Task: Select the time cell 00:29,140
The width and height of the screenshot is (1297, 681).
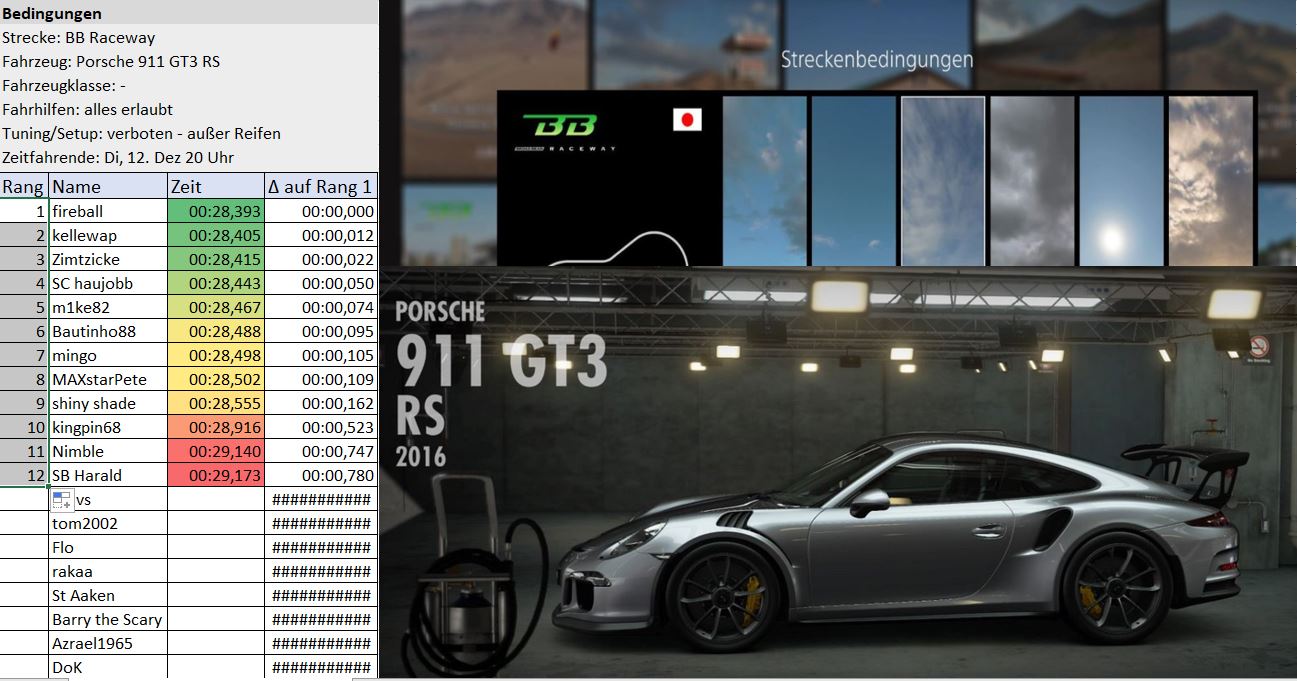Action: coord(216,451)
